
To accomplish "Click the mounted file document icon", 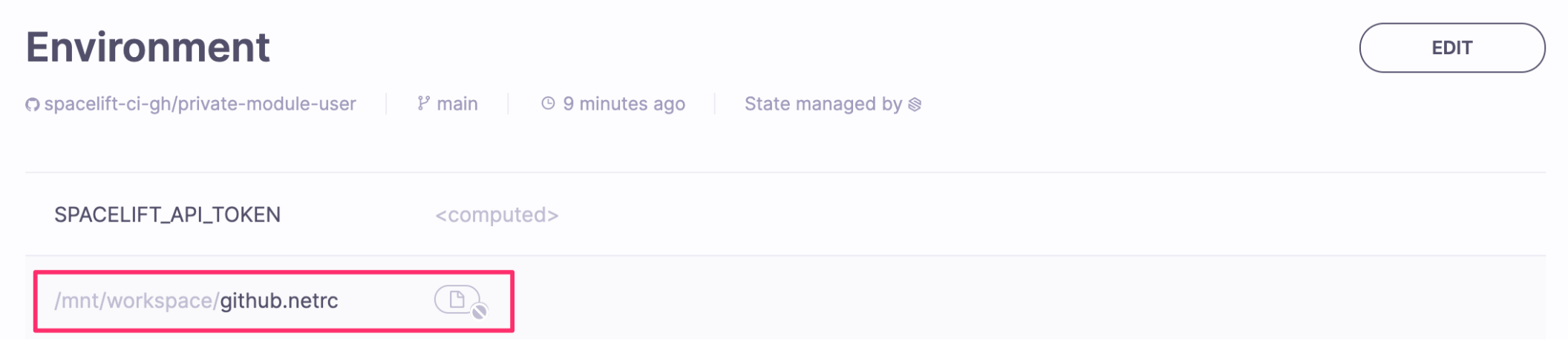I will point(457,300).
